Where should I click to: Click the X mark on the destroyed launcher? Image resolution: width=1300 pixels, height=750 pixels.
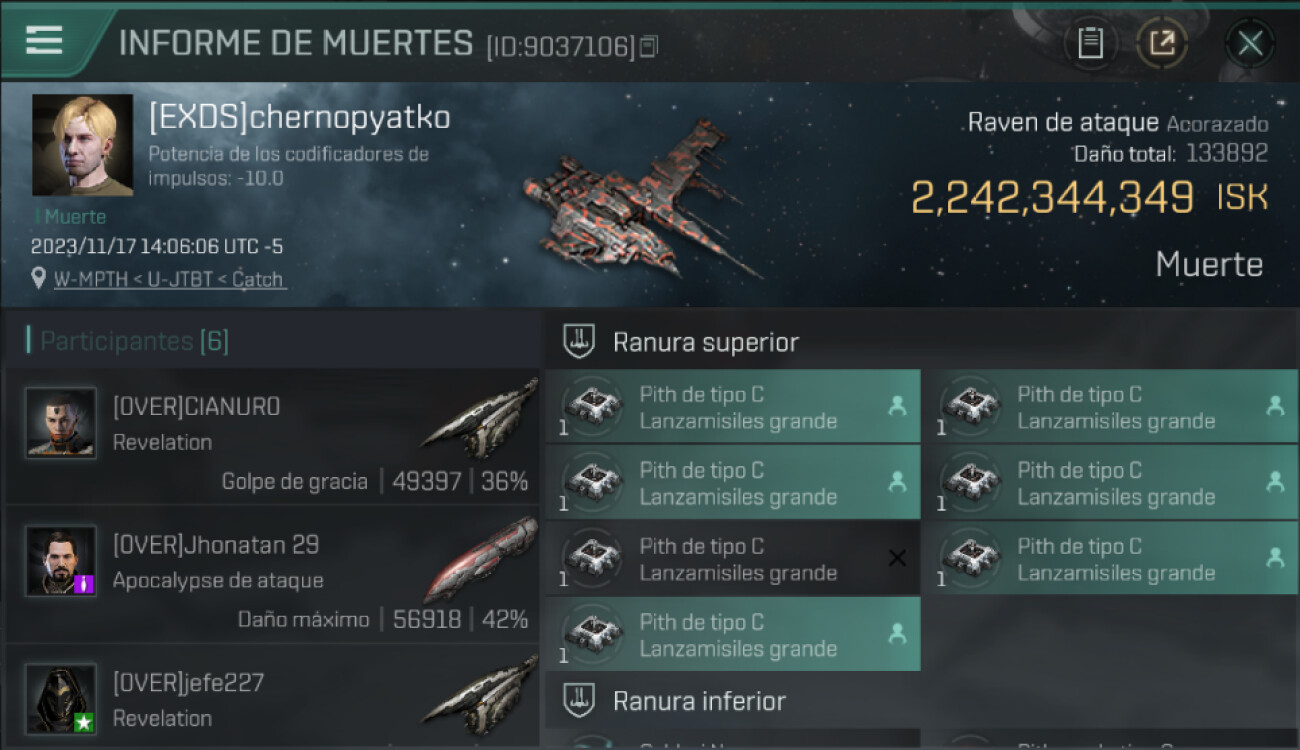[897, 558]
